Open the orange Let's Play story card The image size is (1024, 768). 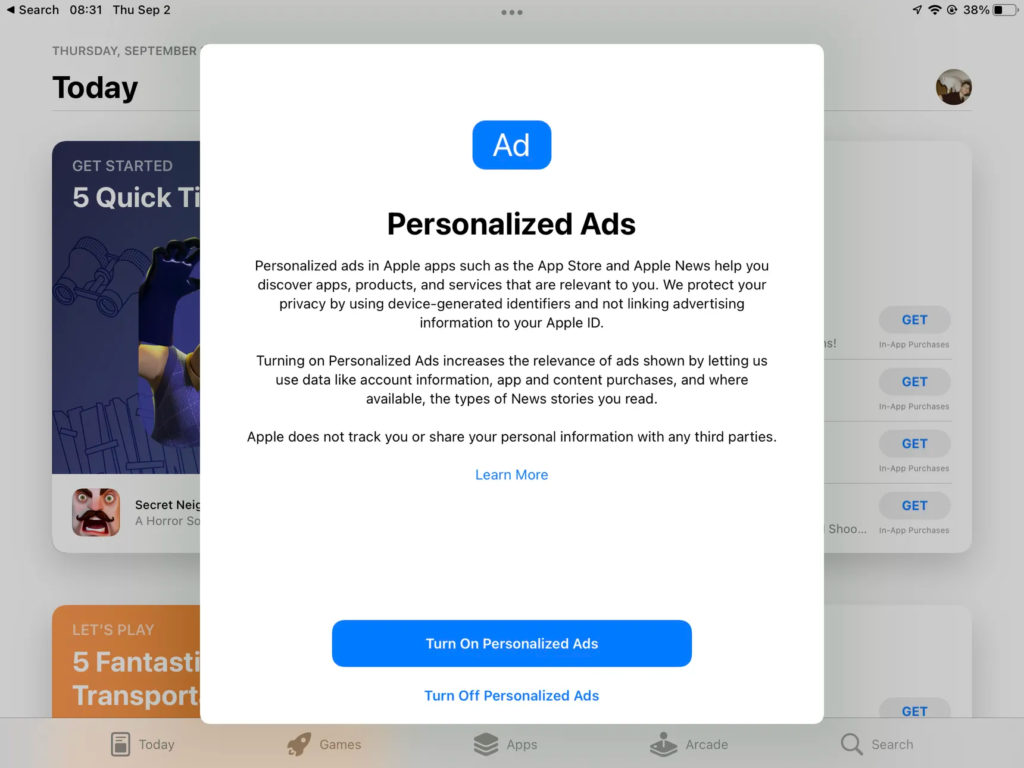(126, 662)
